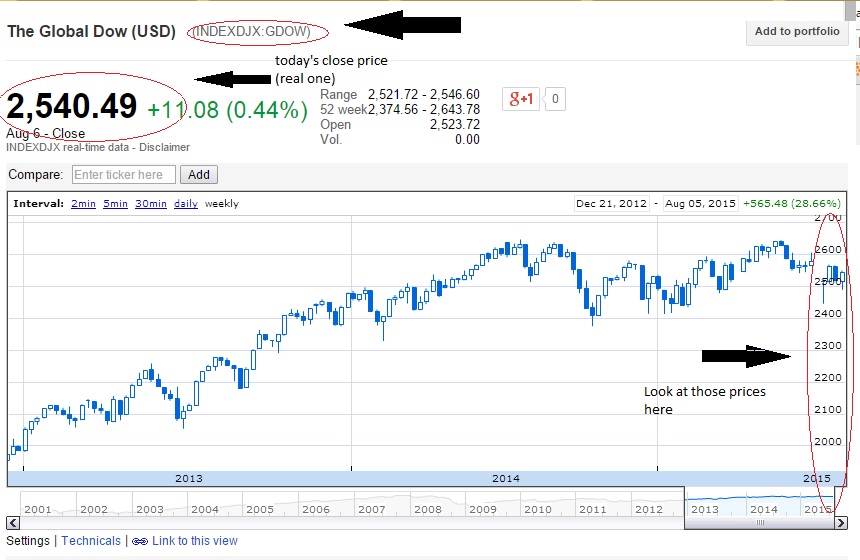Image resolution: width=860 pixels, height=560 pixels.
Task: Click the Disclaimer link
Action: [x=164, y=148]
